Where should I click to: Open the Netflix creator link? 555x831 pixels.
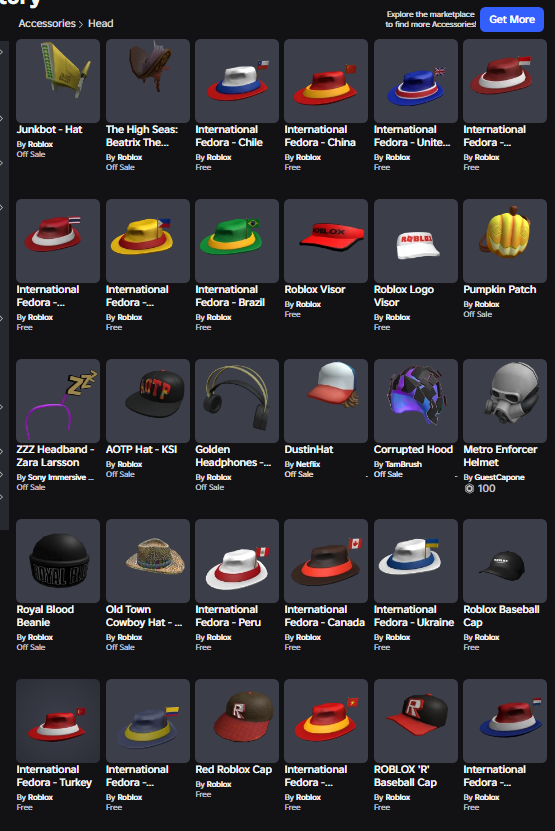click(x=308, y=464)
